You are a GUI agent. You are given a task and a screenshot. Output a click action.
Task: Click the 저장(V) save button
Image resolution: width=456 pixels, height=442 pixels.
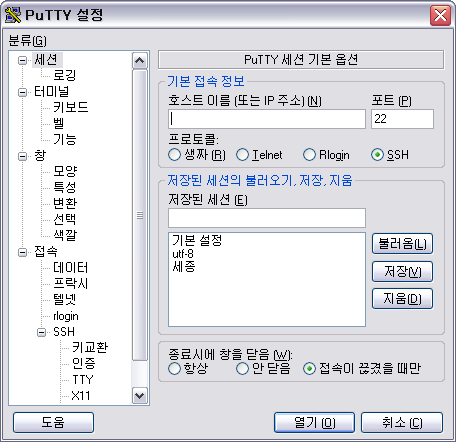coord(402,272)
